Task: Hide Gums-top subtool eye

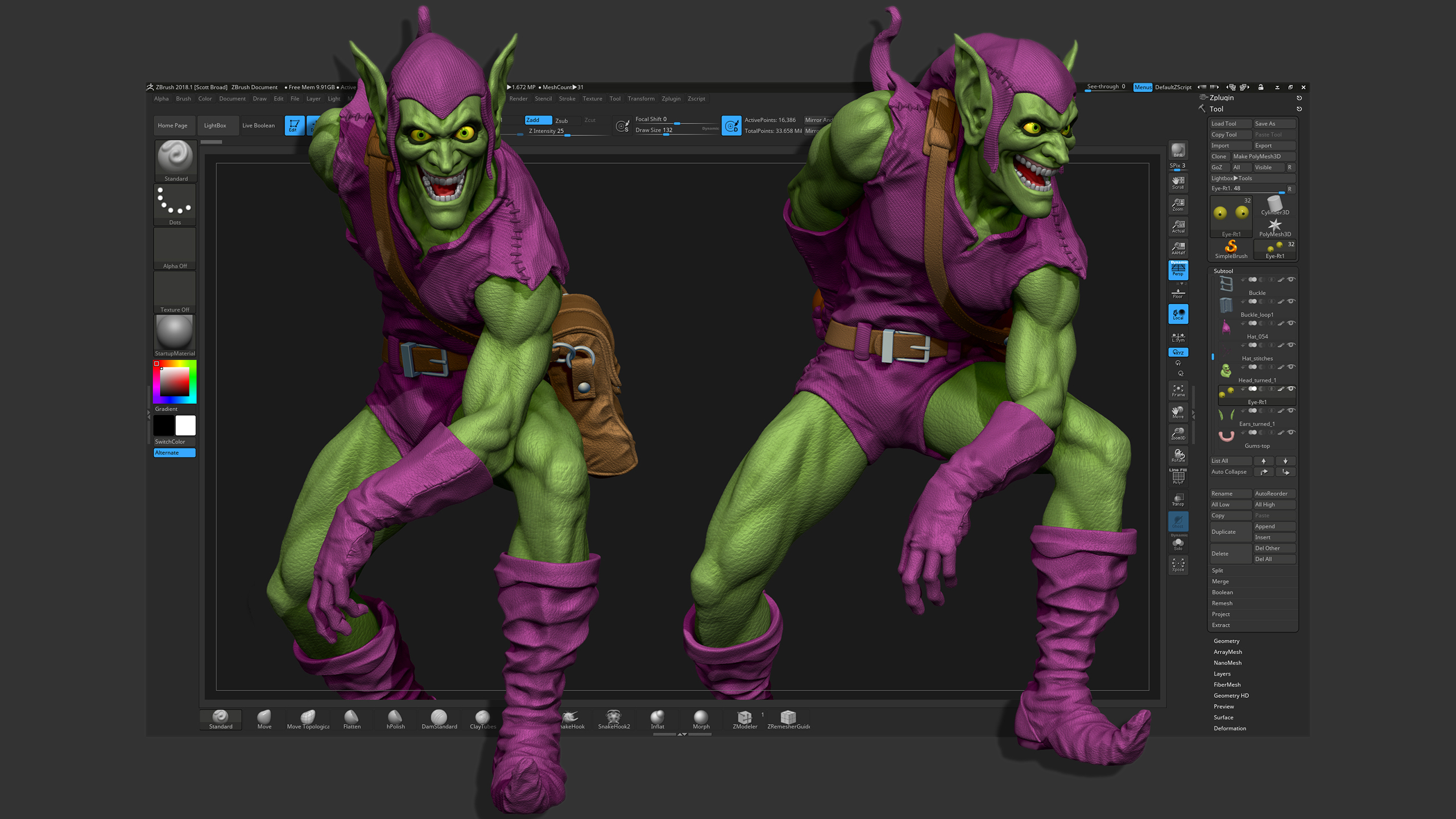Action: point(1291,433)
